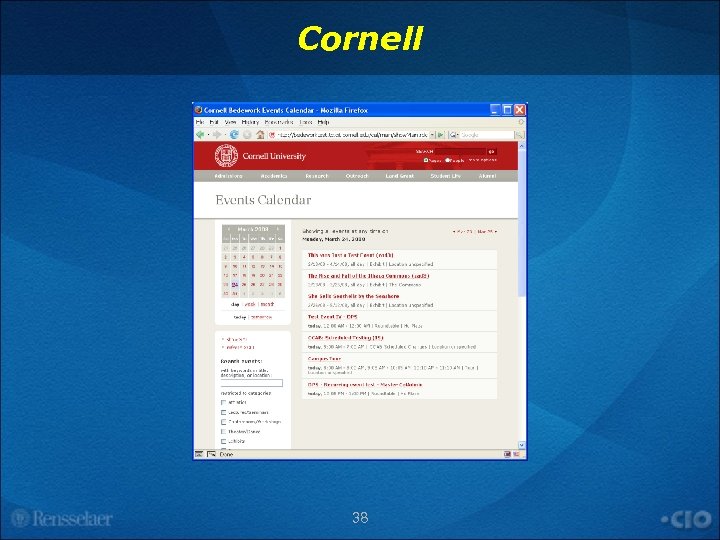Click the Land Grant nav tab
720x540 pixels.
tap(399, 176)
